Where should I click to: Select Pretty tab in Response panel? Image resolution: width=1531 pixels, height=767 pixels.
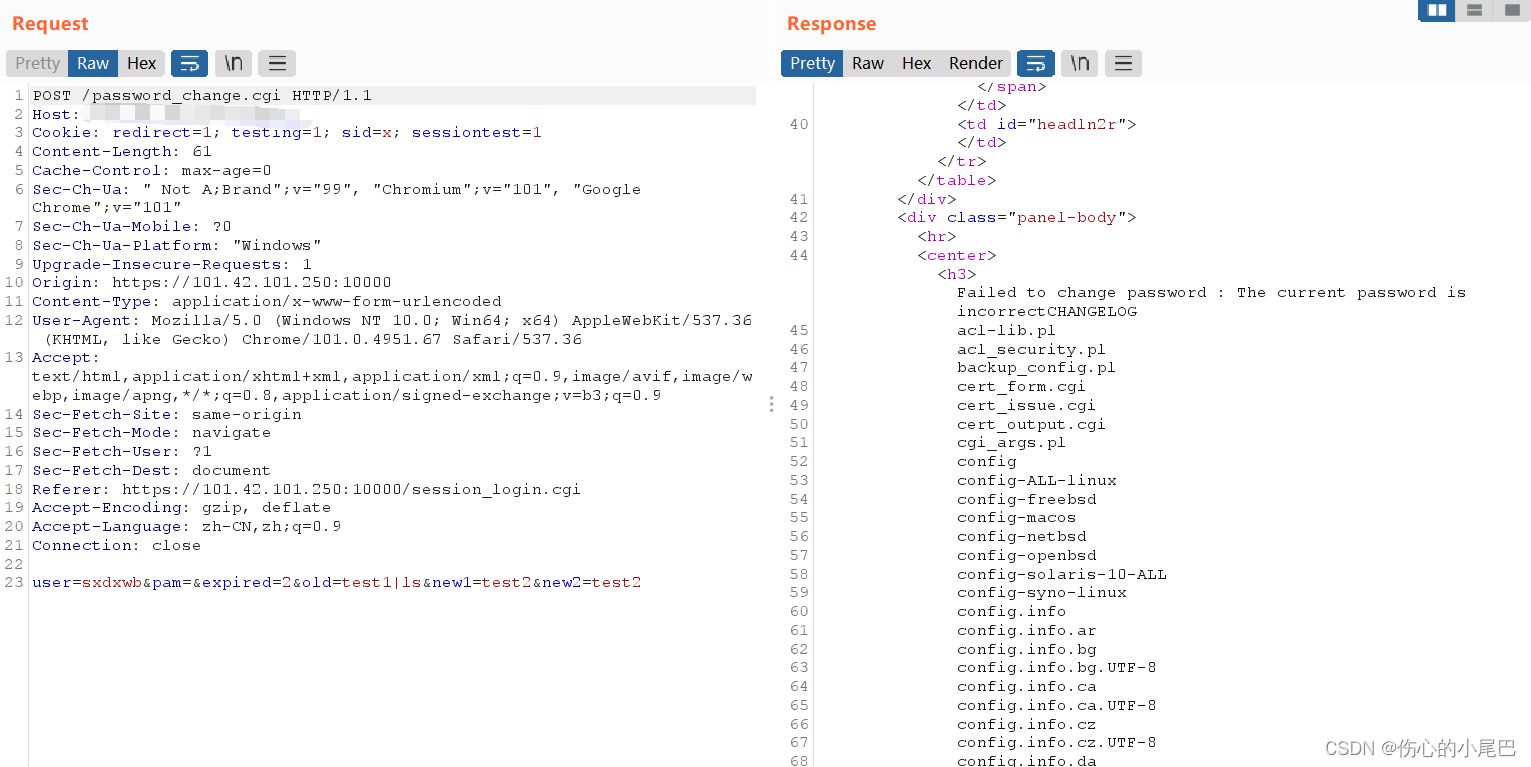click(x=812, y=63)
